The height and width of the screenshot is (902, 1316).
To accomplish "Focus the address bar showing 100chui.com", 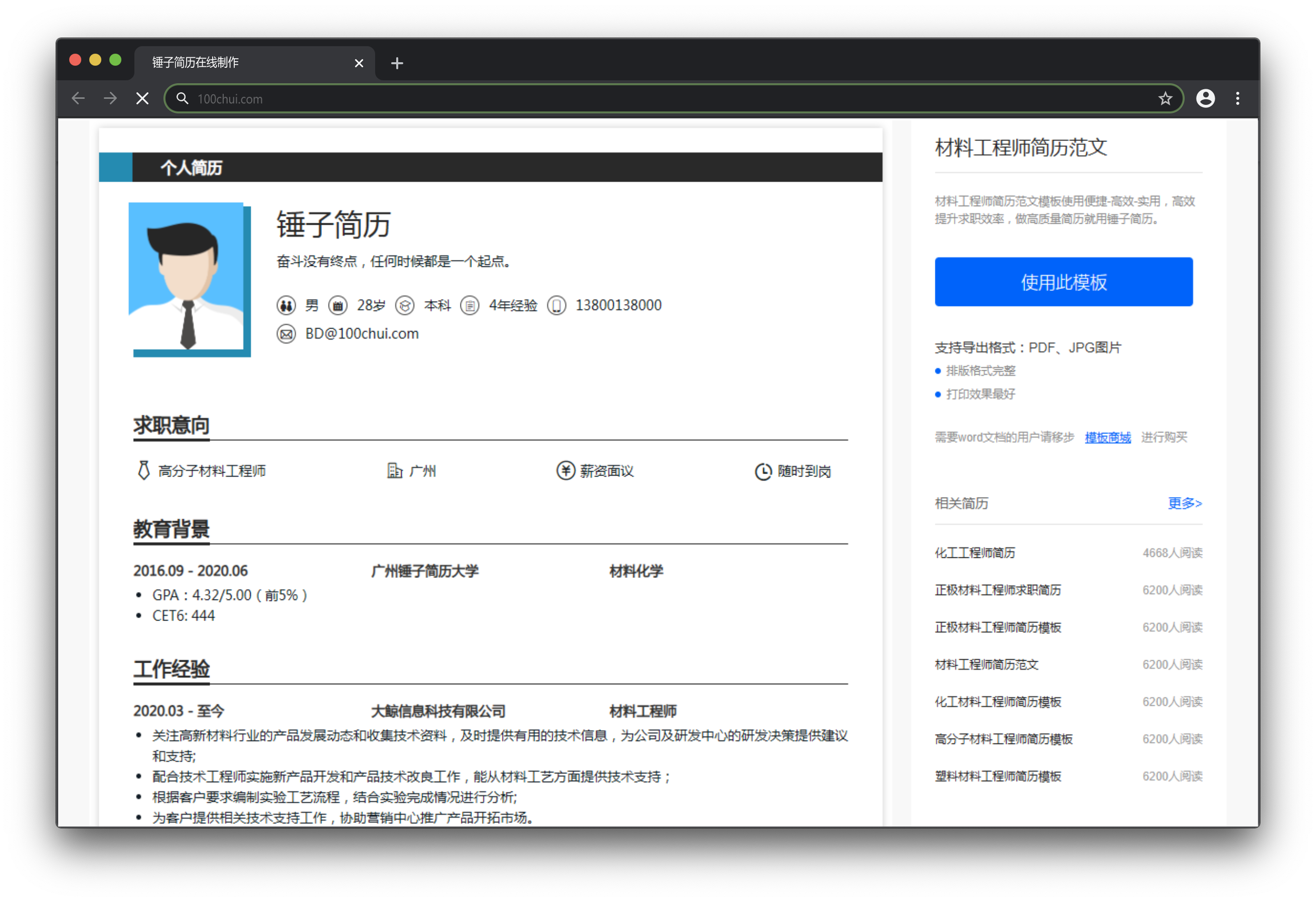I will click(x=674, y=99).
